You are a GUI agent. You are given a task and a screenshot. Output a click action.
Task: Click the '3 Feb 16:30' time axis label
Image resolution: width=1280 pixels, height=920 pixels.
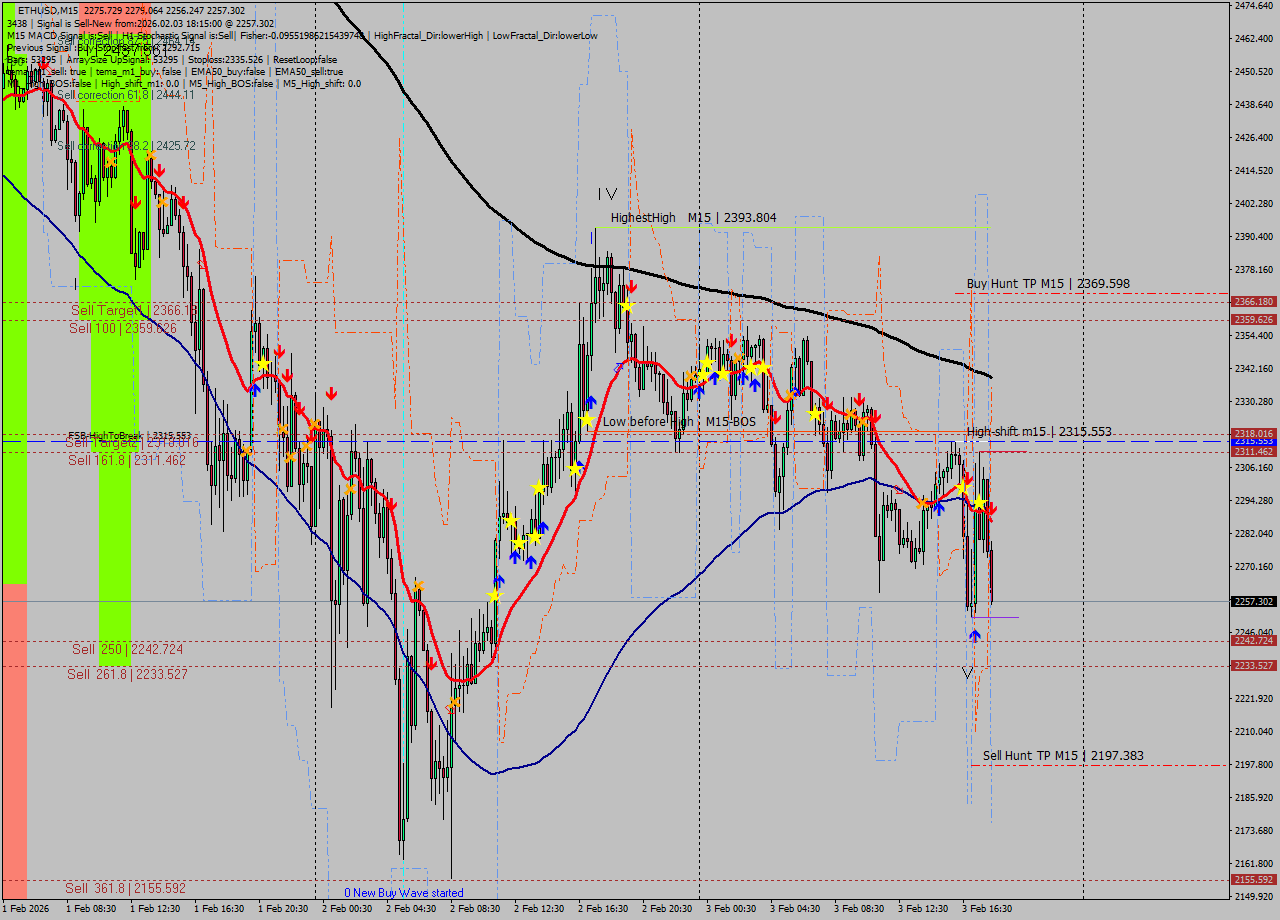tap(986, 909)
